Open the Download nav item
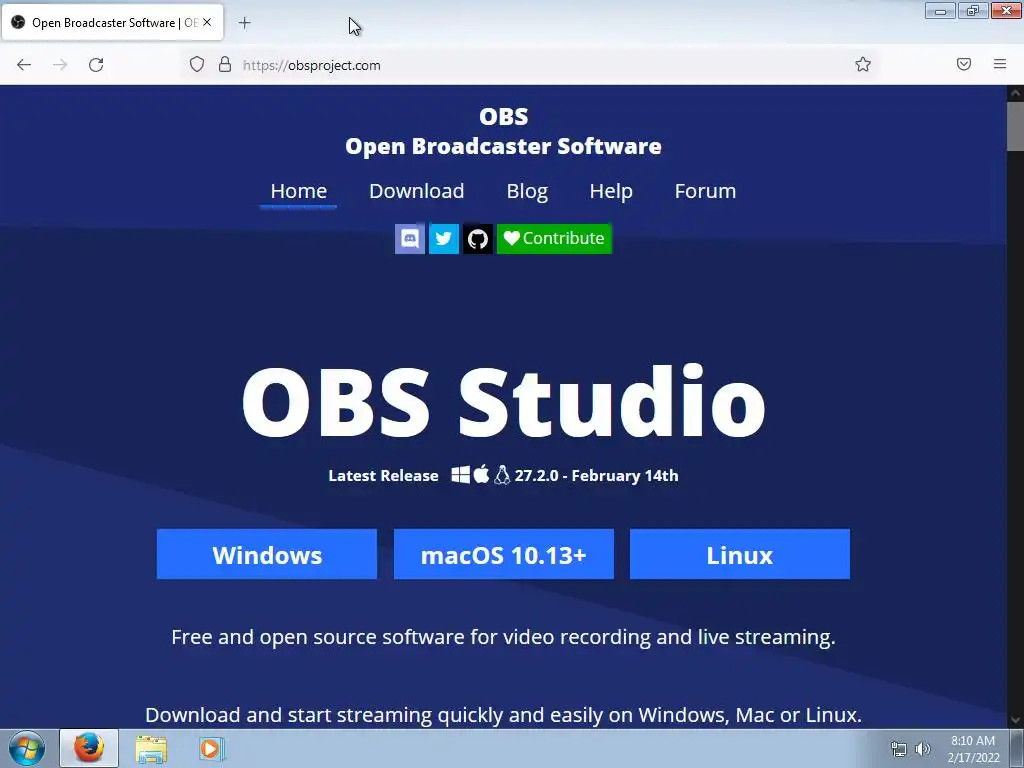This screenshot has height=768, width=1024. pos(417,191)
